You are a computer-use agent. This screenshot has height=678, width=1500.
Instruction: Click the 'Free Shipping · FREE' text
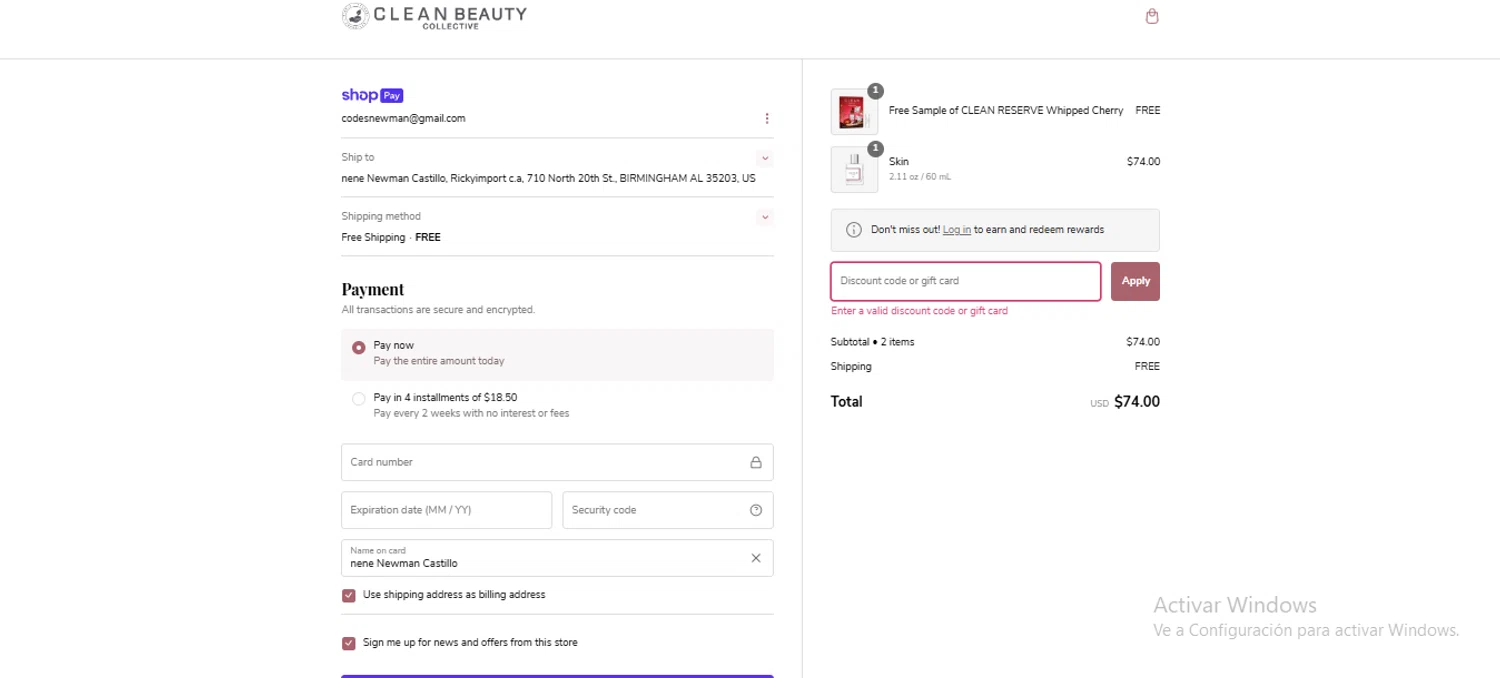click(x=391, y=237)
